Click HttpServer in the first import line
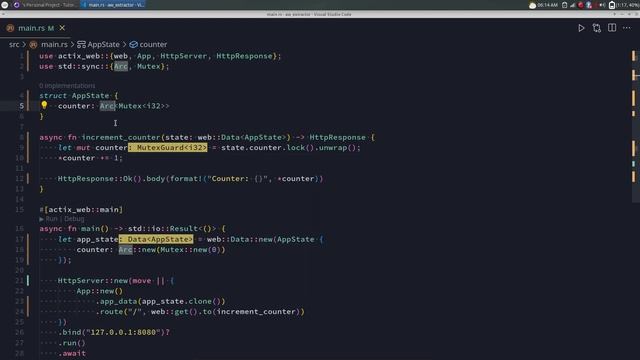This screenshot has height=360, width=640. point(183,56)
